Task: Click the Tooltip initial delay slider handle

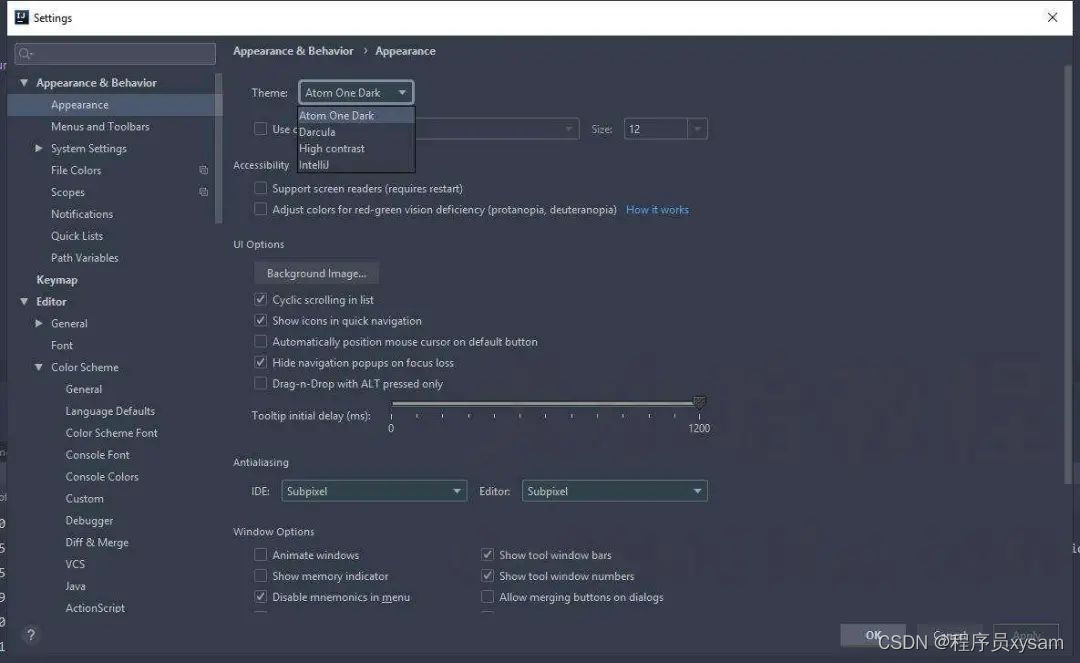Action: 699,403
